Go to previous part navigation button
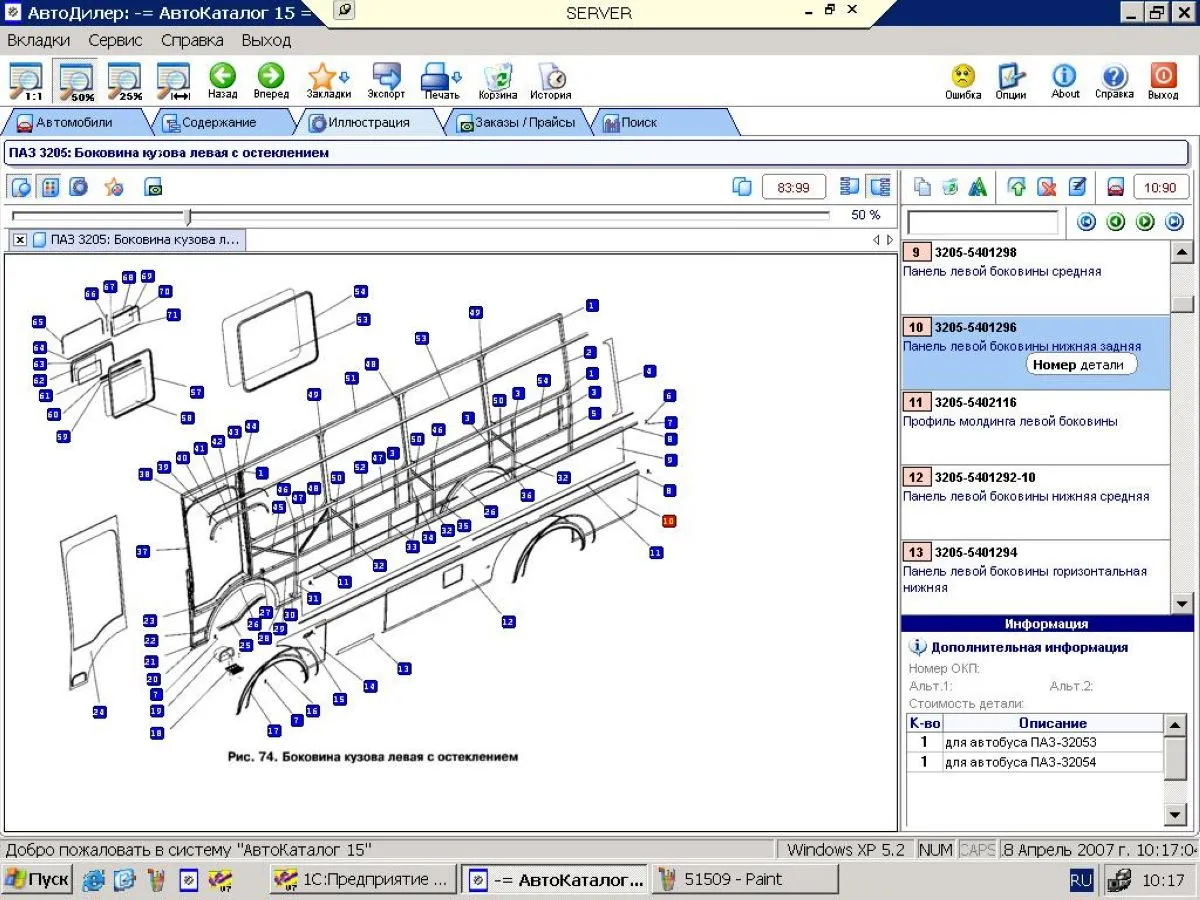Viewport: 1200px width, 900px height. coord(1116,222)
